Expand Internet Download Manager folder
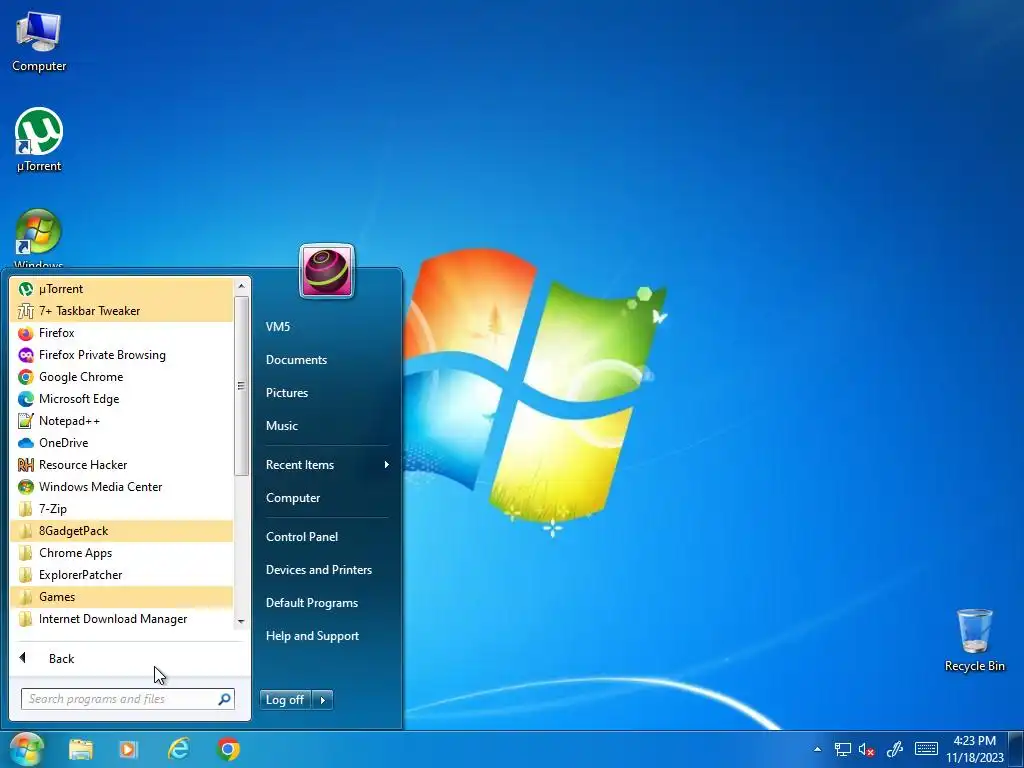Screen dimensions: 1024x768 (121, 618)
